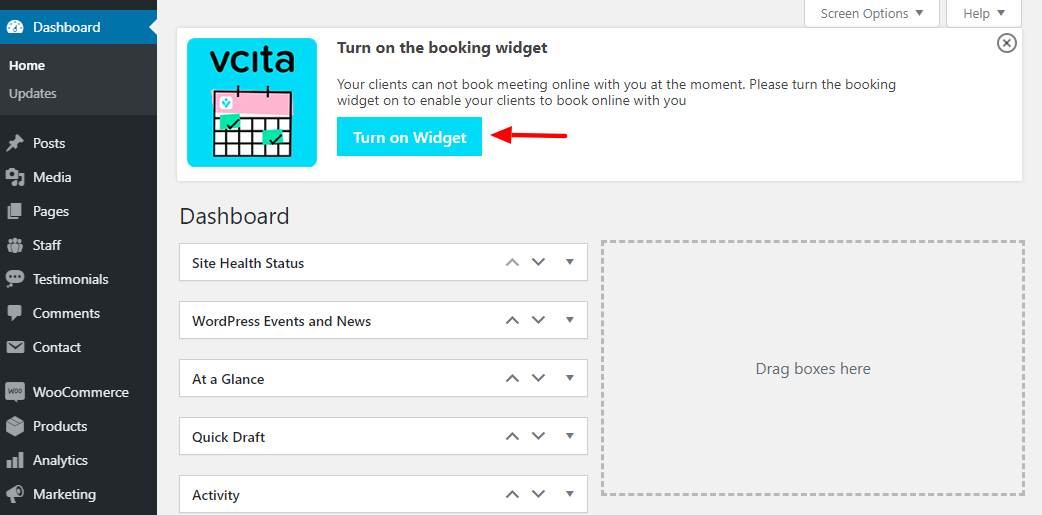1042x515 pixels.
Task: Open the WooCommerce icon in sidebar
Action: [x=15, y=392]
